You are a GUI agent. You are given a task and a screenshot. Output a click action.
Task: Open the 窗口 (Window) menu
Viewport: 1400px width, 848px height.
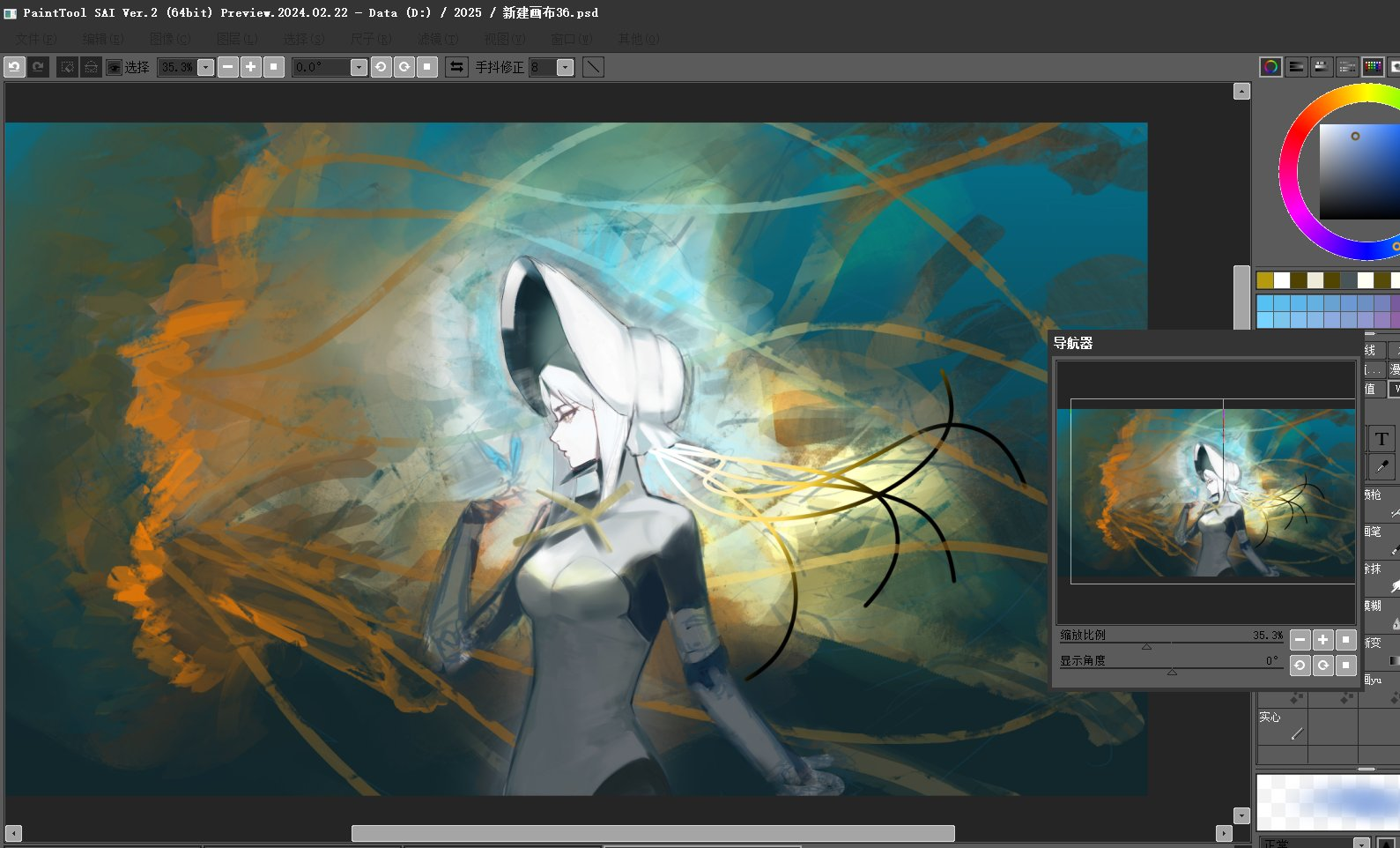coord(572,39)
